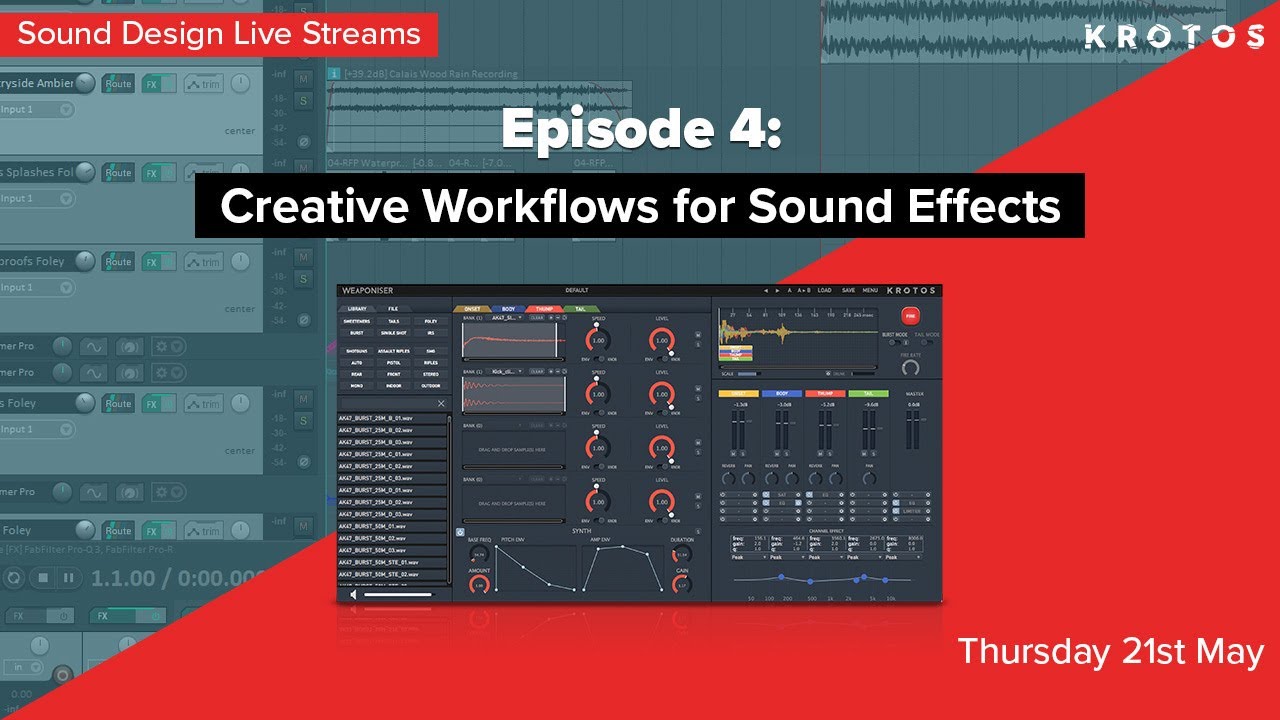
Task: Click trim button on ryside Ambience track
Action: [204, 84]
